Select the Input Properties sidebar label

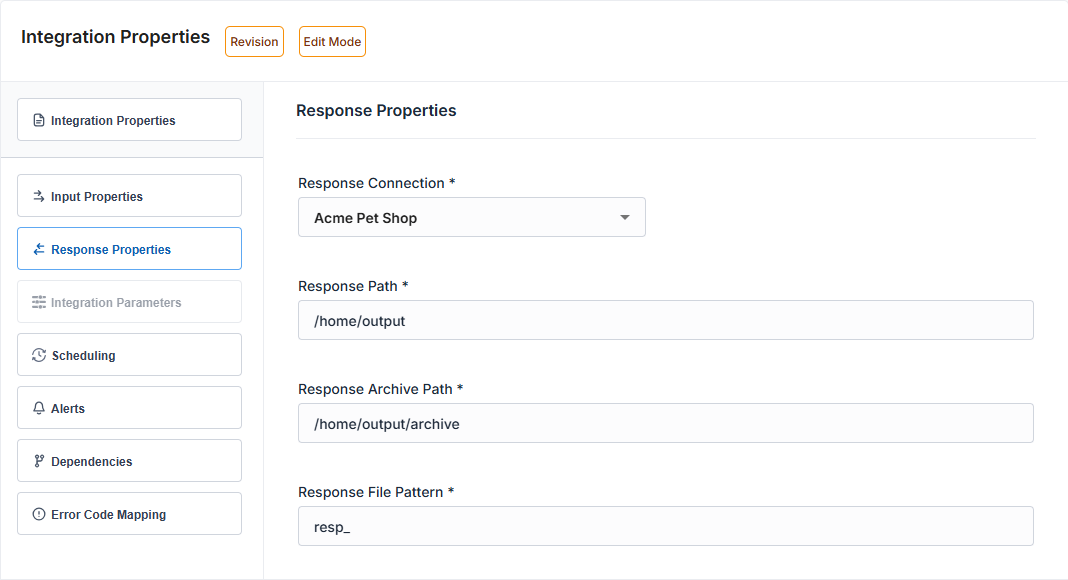click(97, 197)
